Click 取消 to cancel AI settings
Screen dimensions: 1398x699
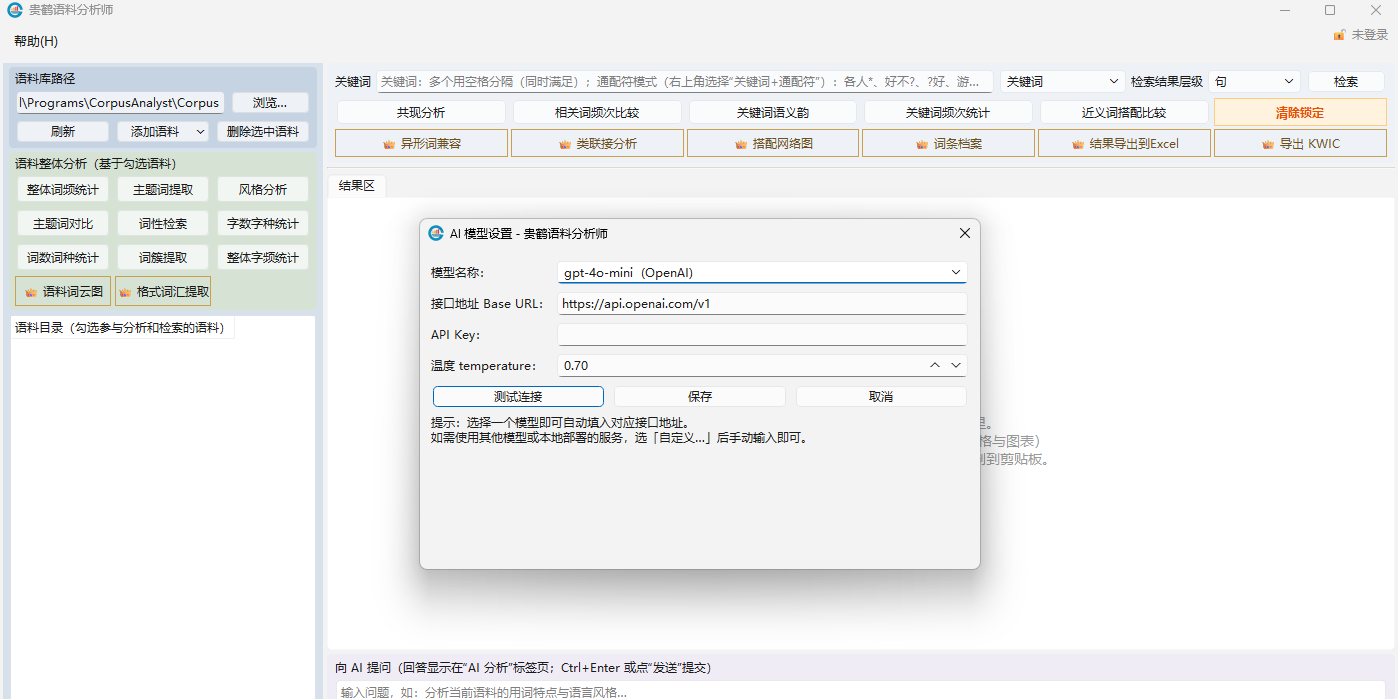point(881,397)
